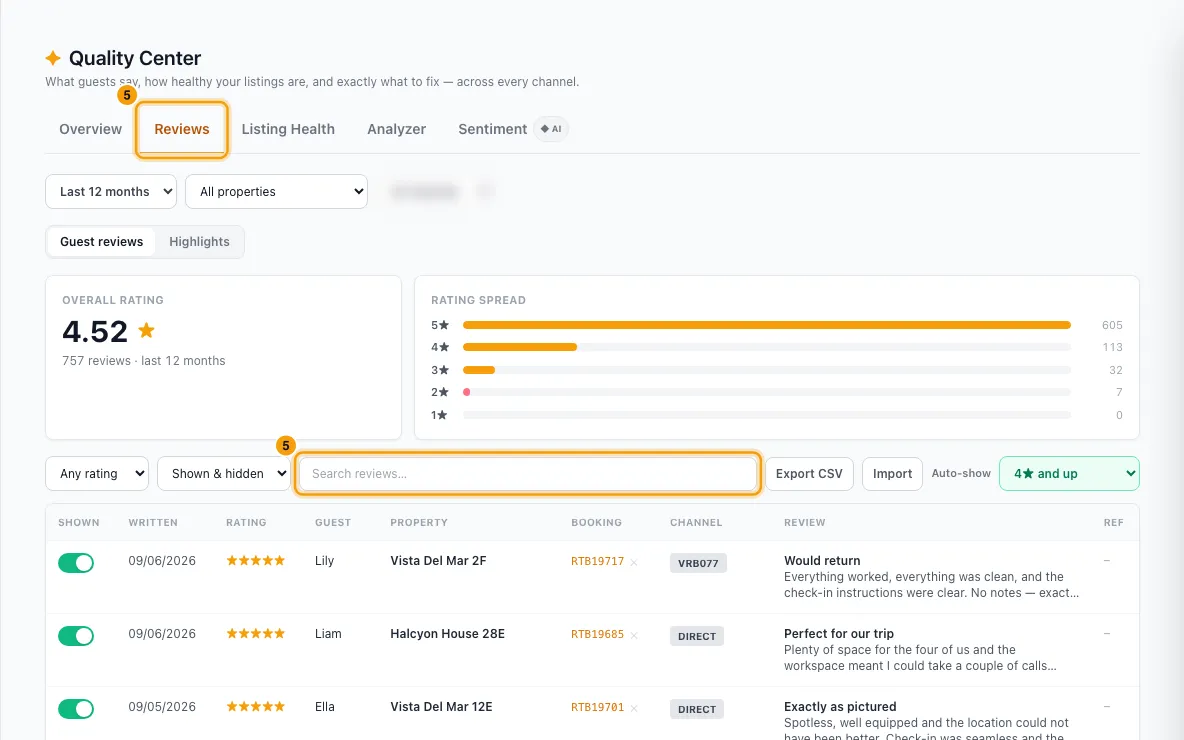Open the Listing Health tab

coord(288,129)
